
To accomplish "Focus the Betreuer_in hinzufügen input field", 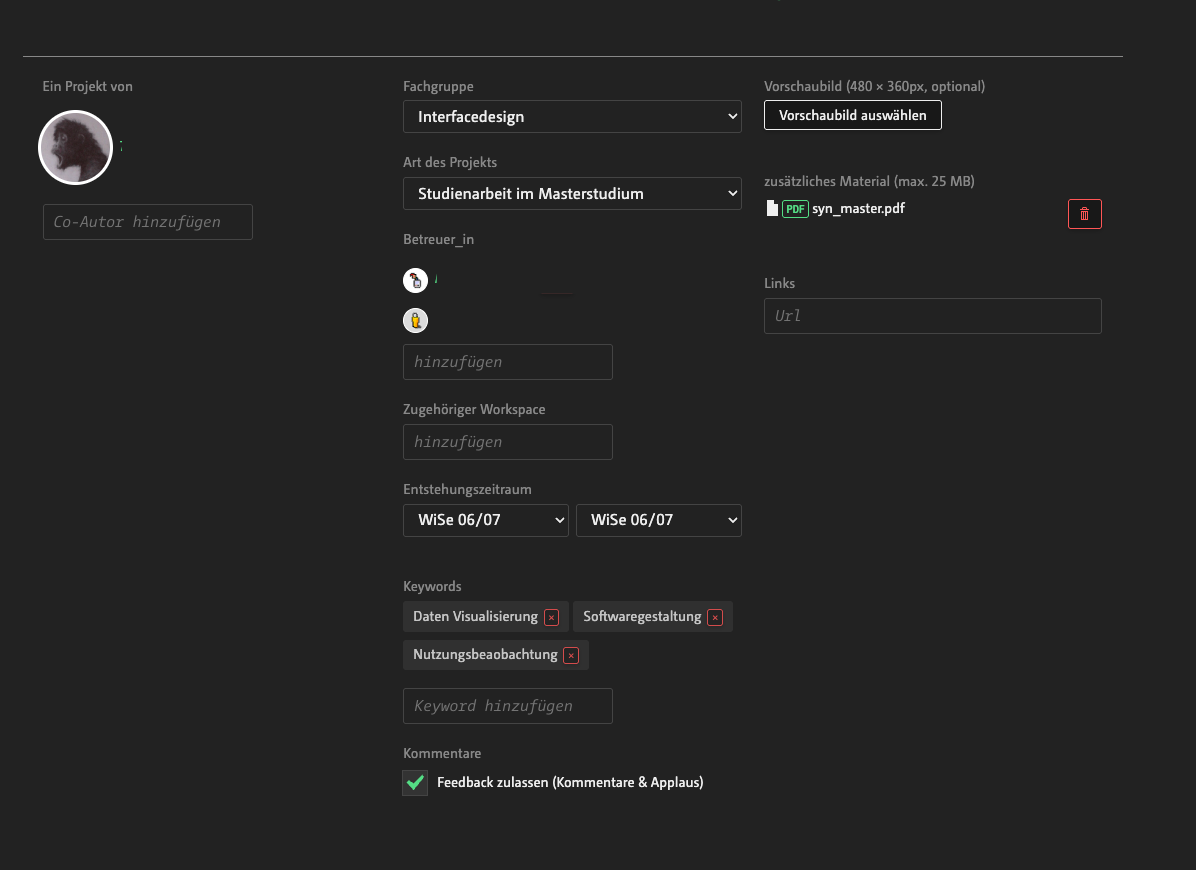I will (x=507, y=362).
